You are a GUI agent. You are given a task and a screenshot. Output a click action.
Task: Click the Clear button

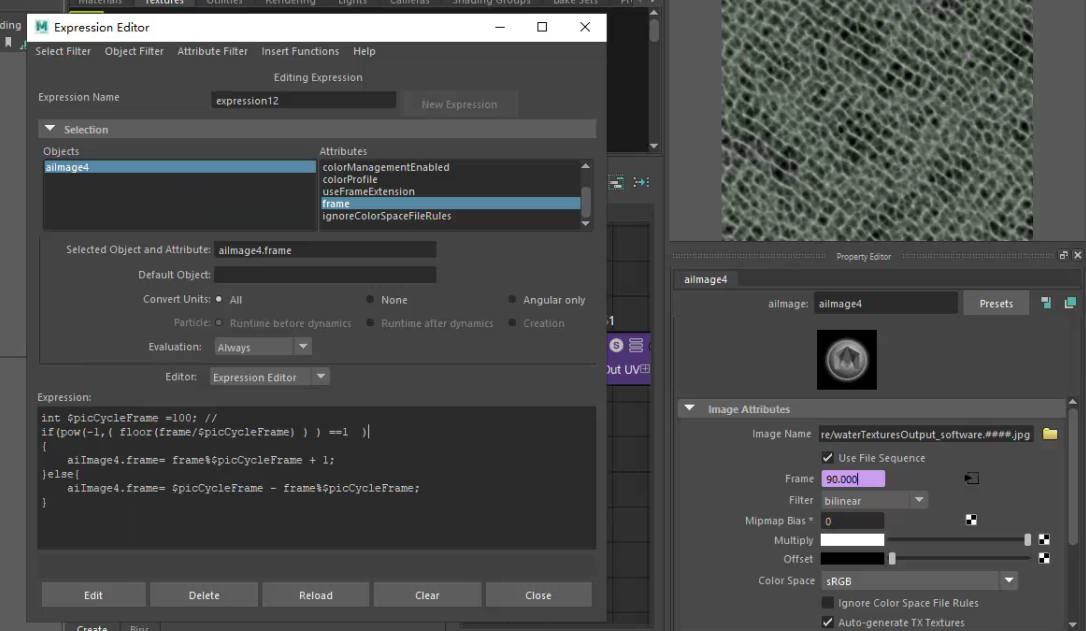(x=427, y=595)
